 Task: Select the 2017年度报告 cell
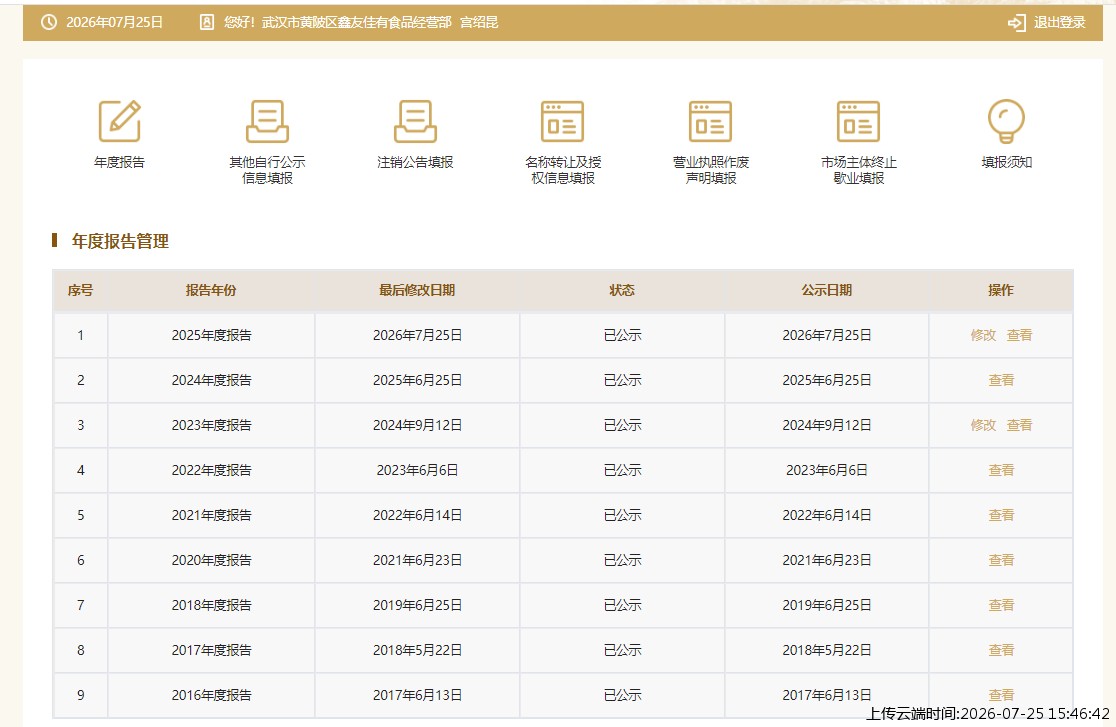pos(211,650)
